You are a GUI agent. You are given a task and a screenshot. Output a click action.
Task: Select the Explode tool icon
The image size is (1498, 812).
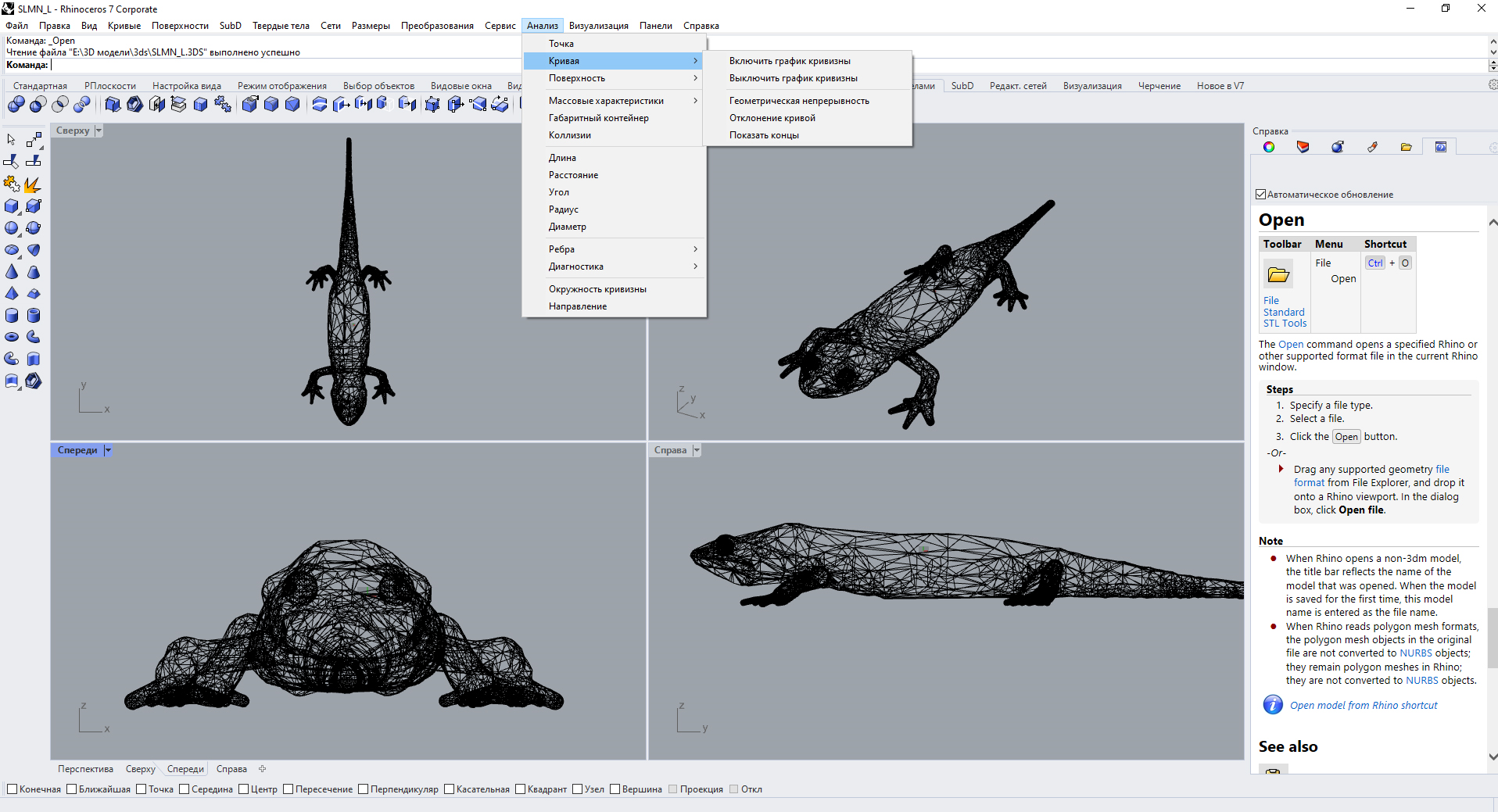[x=32, y=184]
